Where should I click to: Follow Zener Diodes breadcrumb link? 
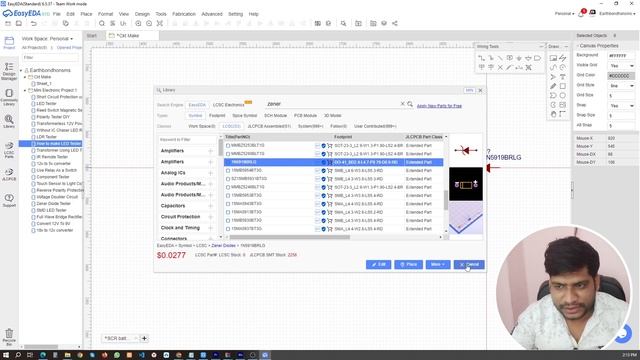[224, 246]
